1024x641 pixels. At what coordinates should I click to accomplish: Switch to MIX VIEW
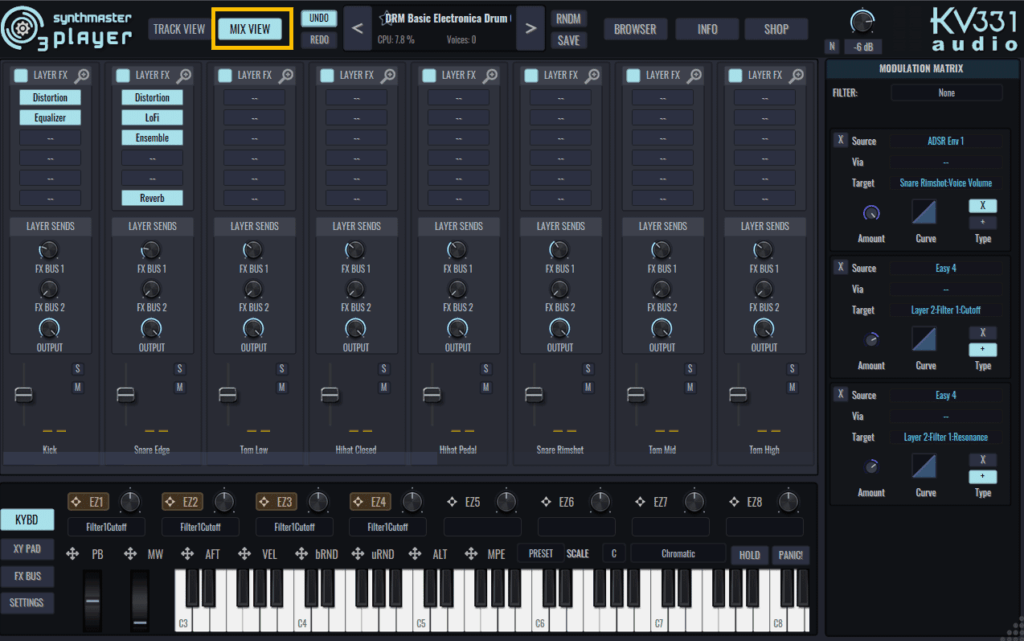(x=249, y=29)
